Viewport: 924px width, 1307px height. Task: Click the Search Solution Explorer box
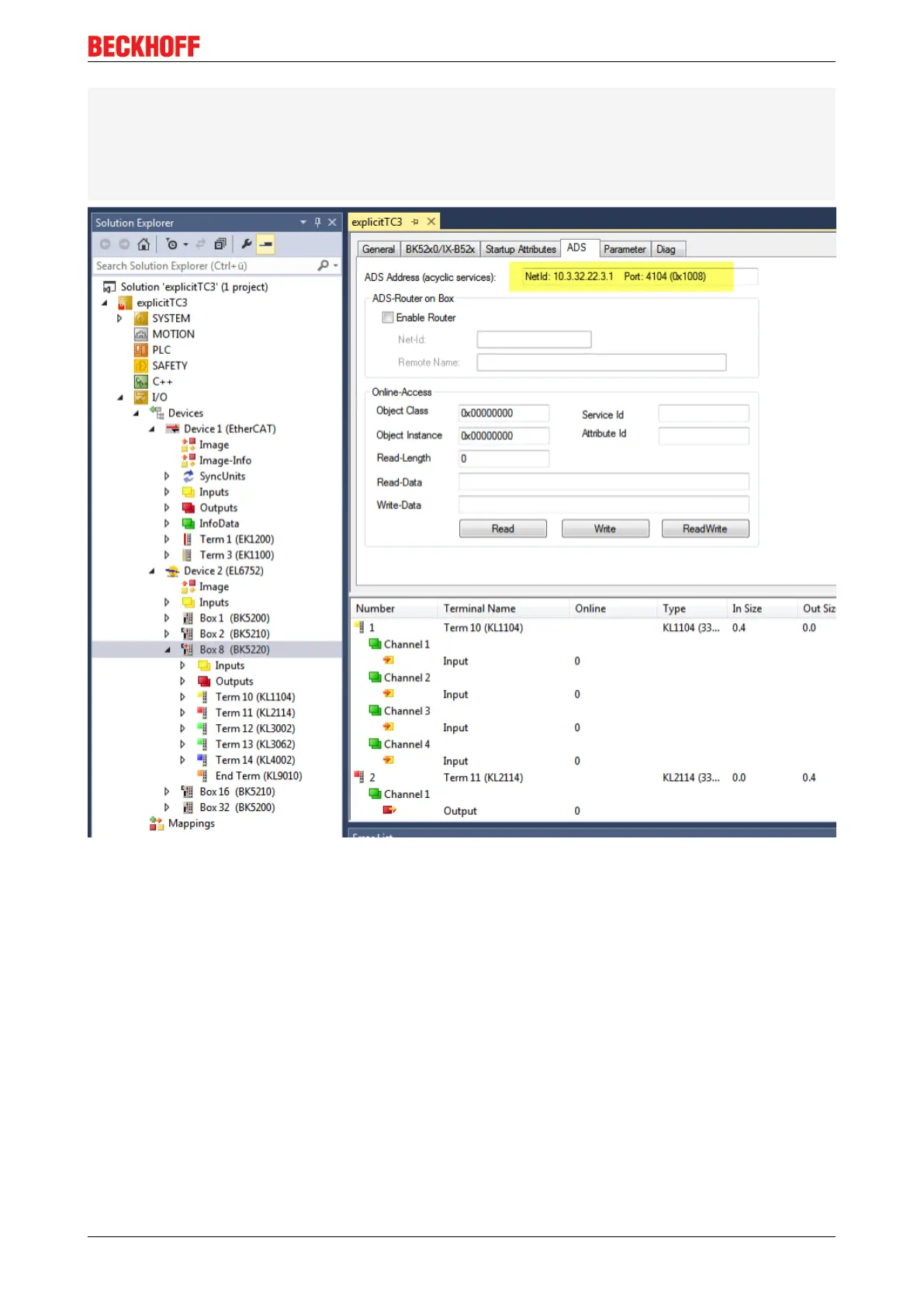pyautogui.click(x=204, y=265)
